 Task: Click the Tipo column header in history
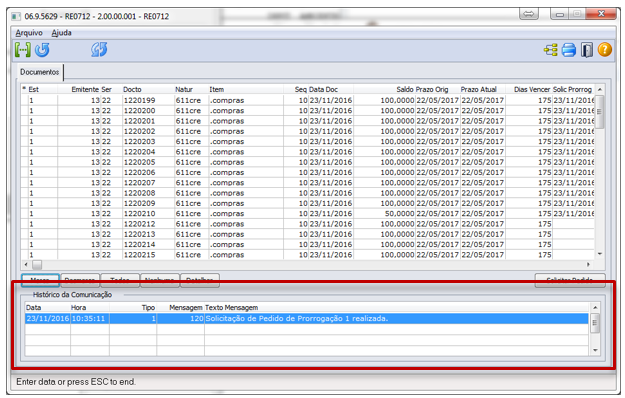click(148, 308)
